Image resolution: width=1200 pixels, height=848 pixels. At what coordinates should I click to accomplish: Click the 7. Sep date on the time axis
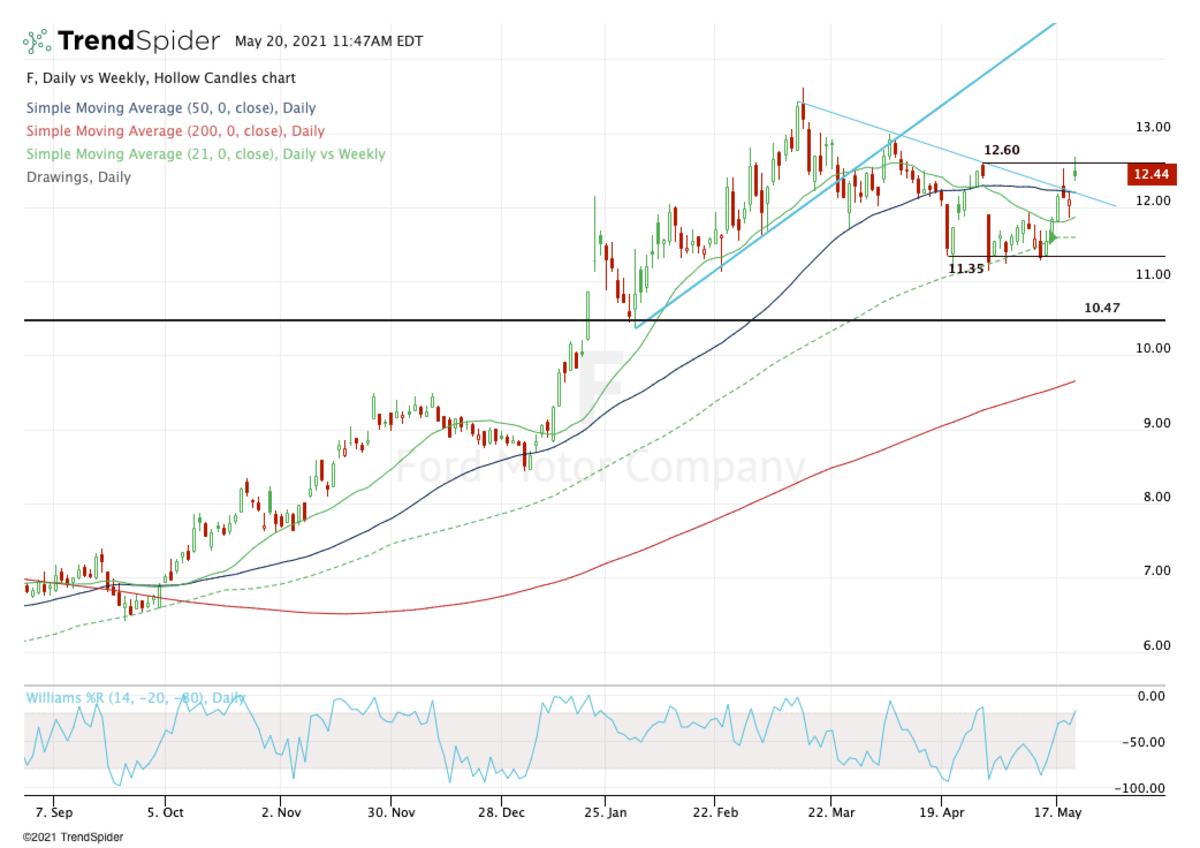[x=46, y=812]
